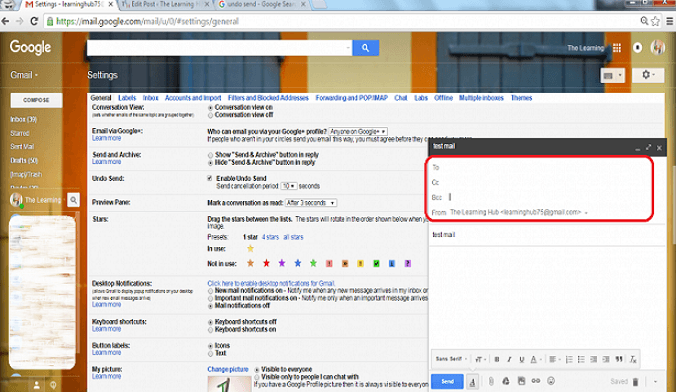Click the chat search magnifier icon
The image size is (676, 392).
click(x=73, y=200)
